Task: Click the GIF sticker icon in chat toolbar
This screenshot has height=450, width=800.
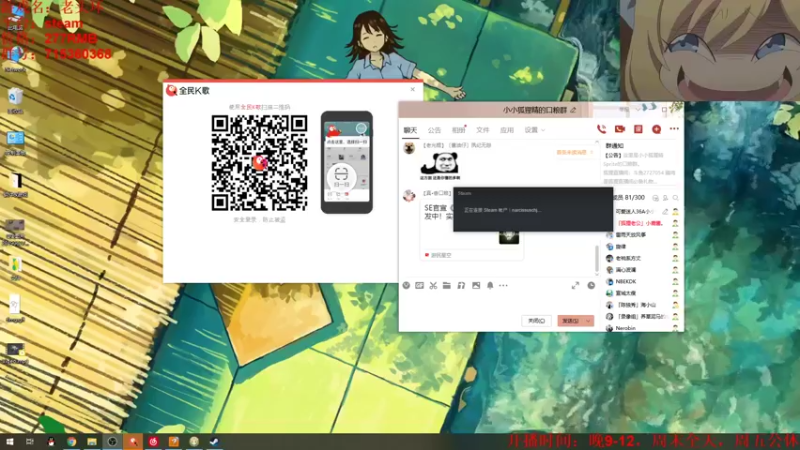Action: [419, 286]
